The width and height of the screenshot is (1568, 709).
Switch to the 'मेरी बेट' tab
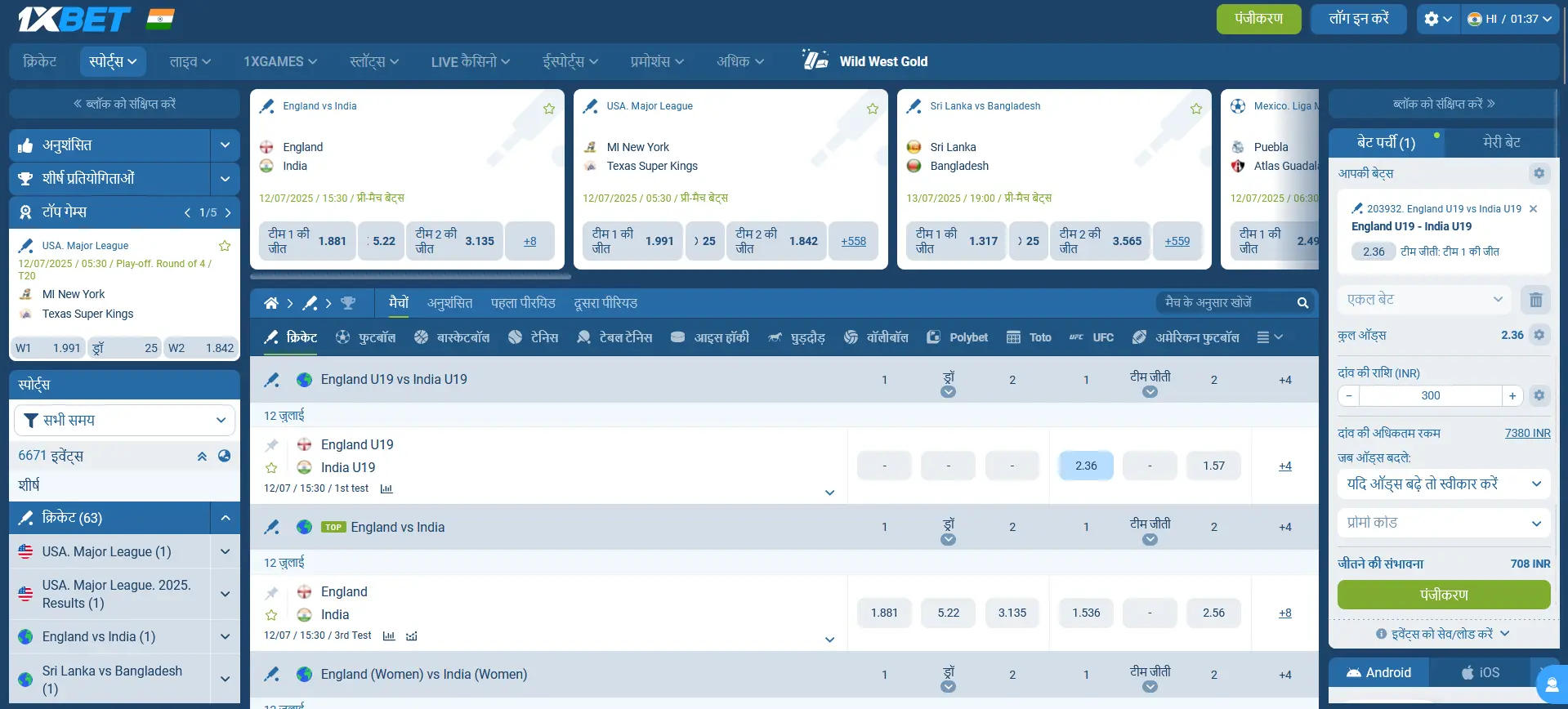[1501, 142]
